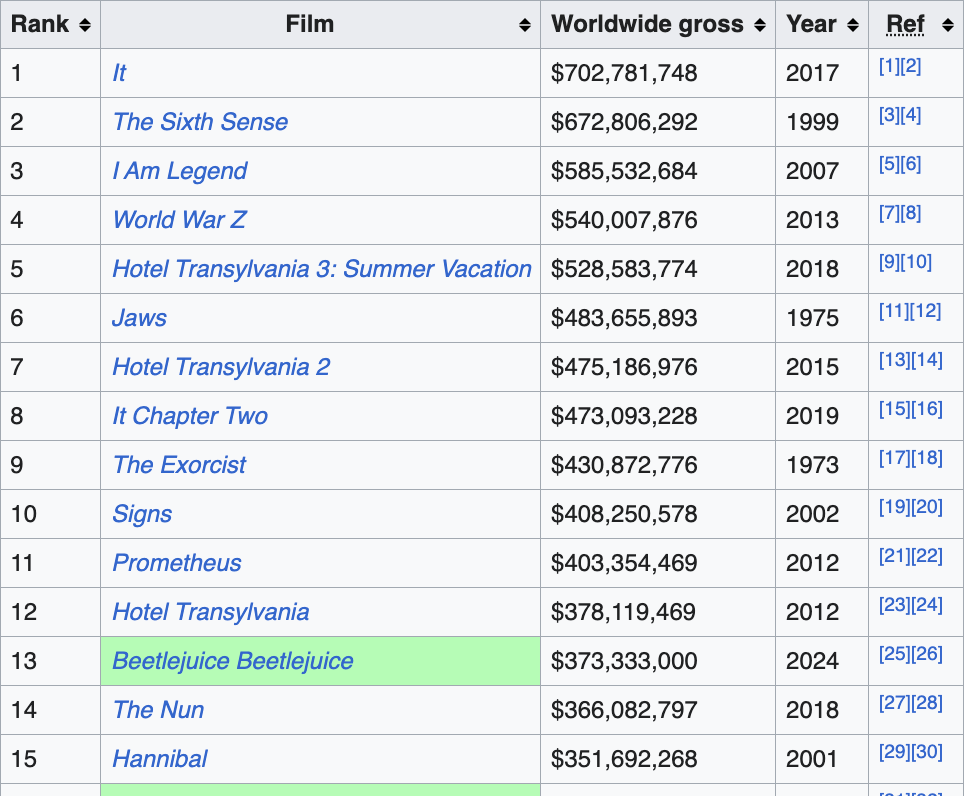Click reference [27] for The Nun

coord(895,703)
